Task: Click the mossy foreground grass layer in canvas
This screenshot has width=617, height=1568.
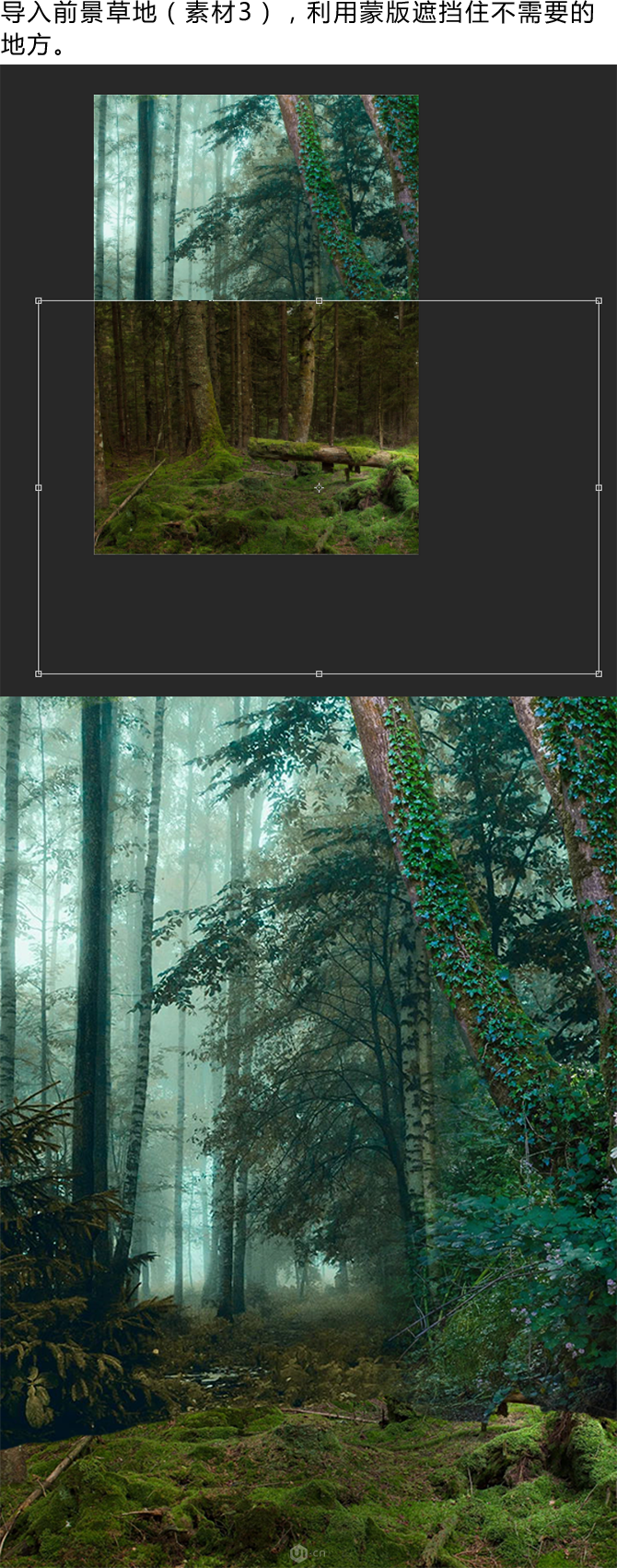Action: [x=256, y=427]
